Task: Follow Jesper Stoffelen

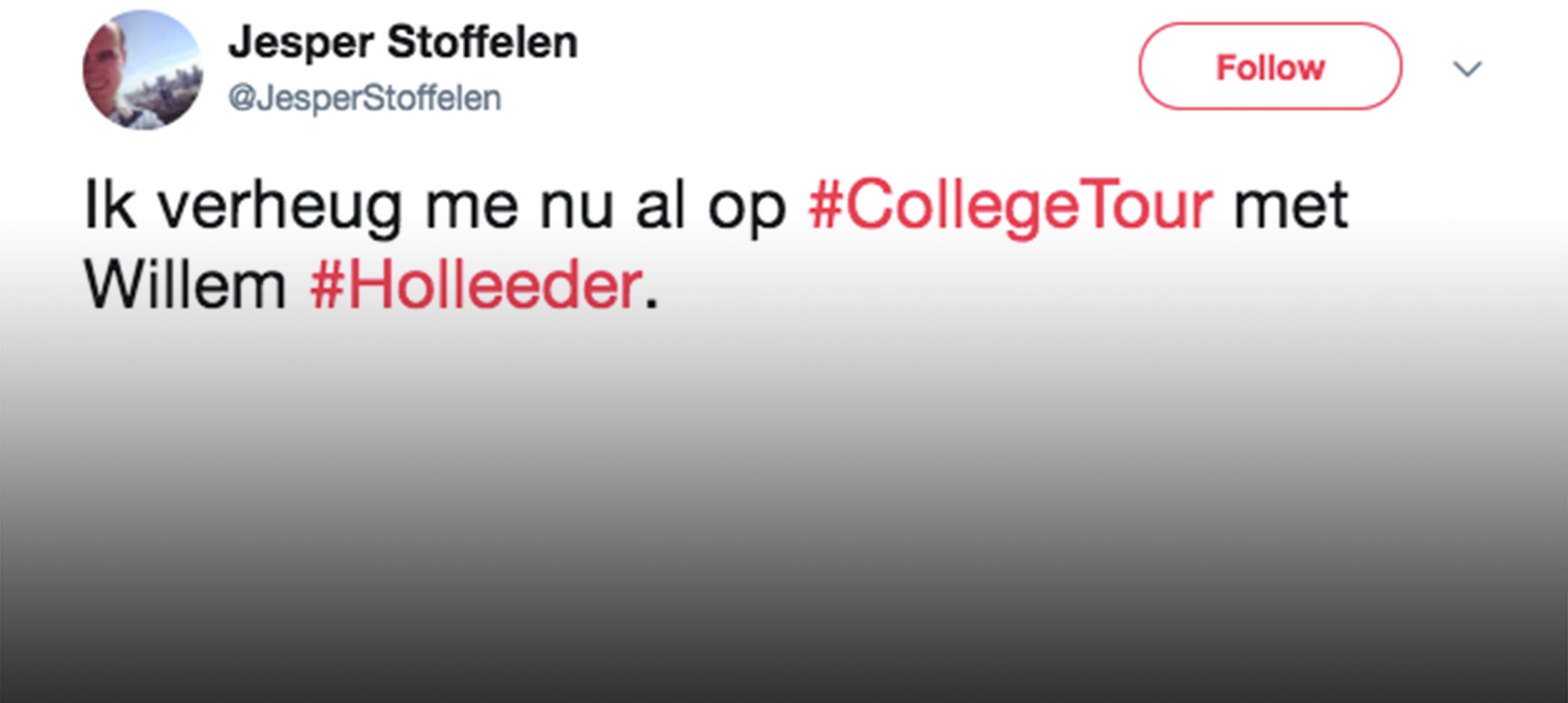Action: tap(1269, 67)
